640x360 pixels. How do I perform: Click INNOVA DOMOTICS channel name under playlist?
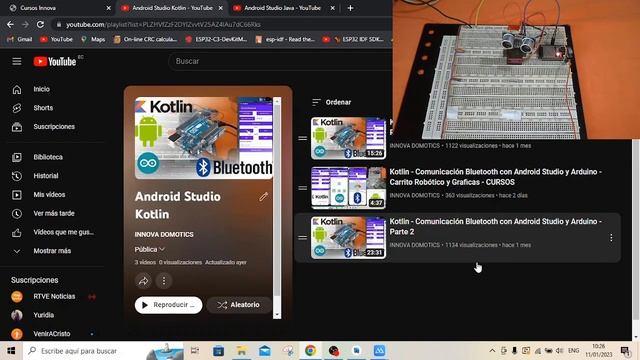click(x=164, y=234)
